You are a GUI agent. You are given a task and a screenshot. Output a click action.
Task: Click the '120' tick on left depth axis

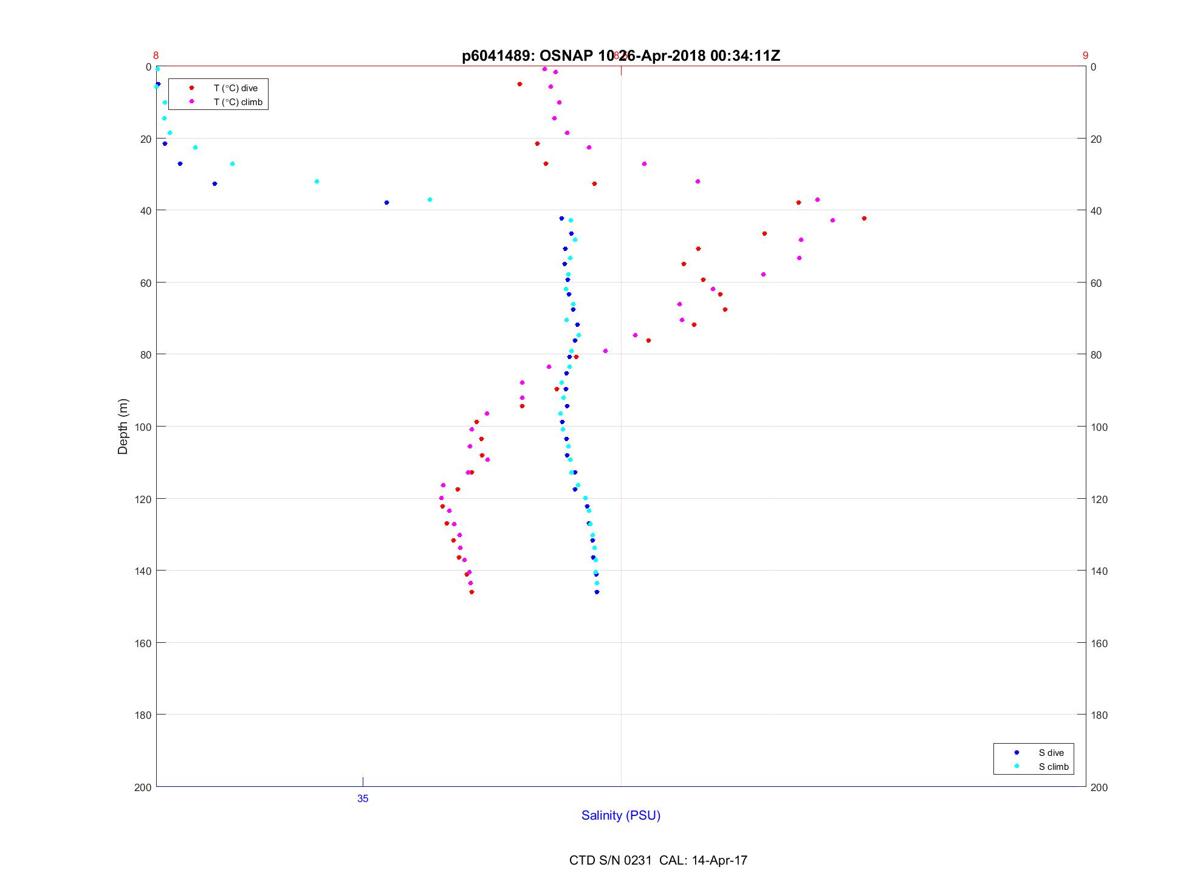click(x=142, y=499)
